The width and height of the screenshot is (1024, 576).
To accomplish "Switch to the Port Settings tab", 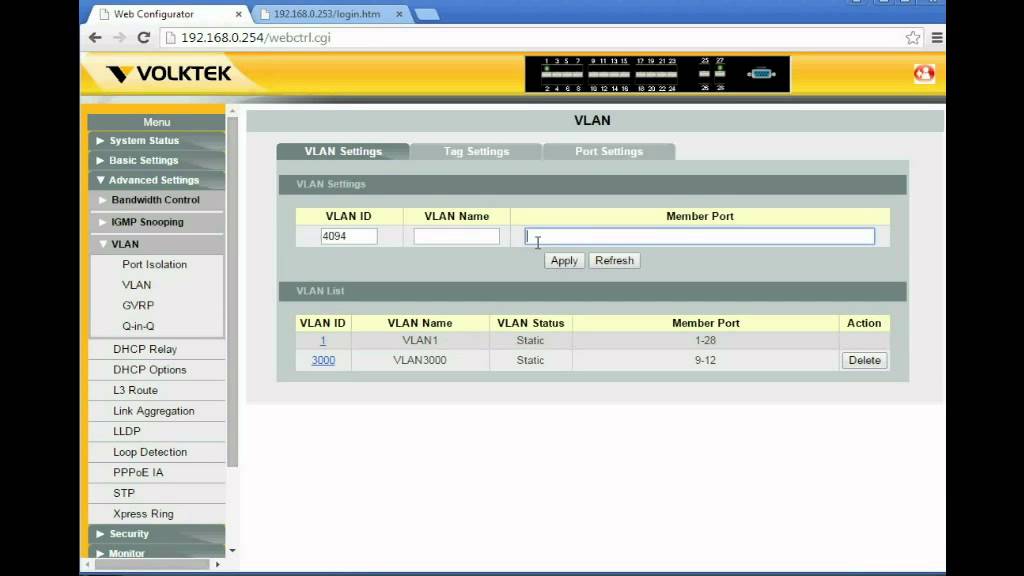I will (609, 152).
